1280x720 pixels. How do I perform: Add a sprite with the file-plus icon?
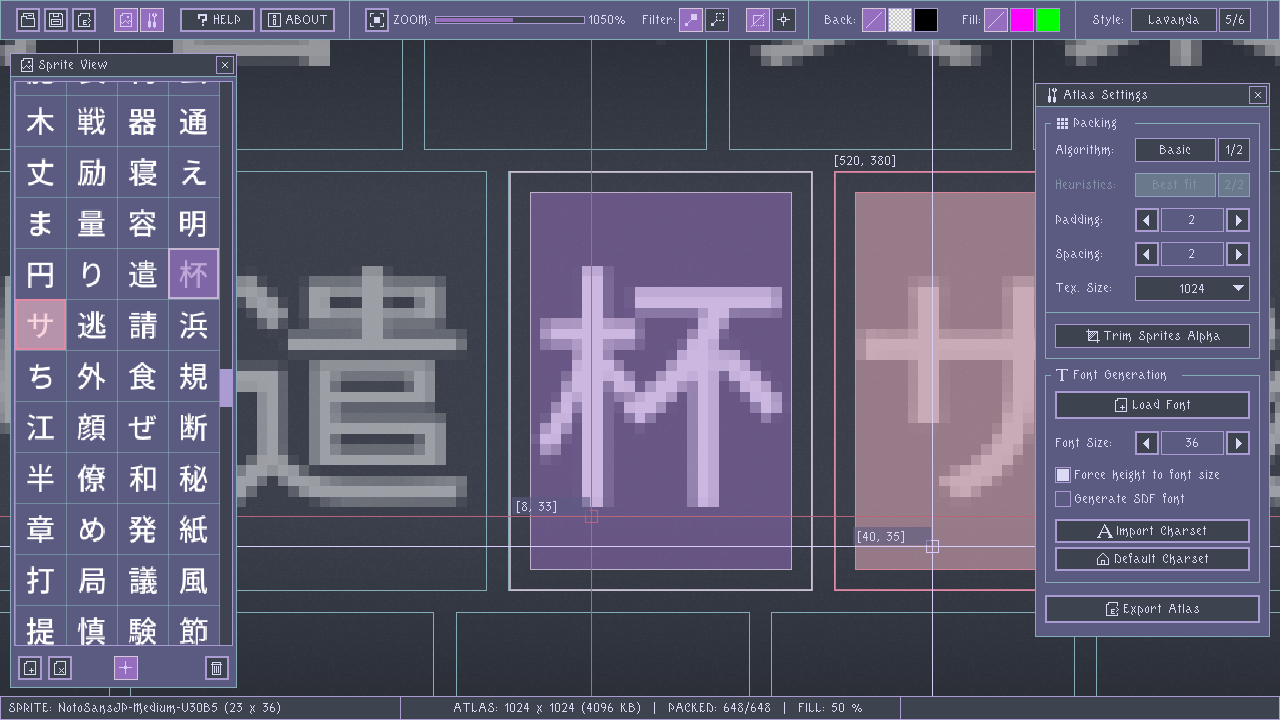coord(30,668)
